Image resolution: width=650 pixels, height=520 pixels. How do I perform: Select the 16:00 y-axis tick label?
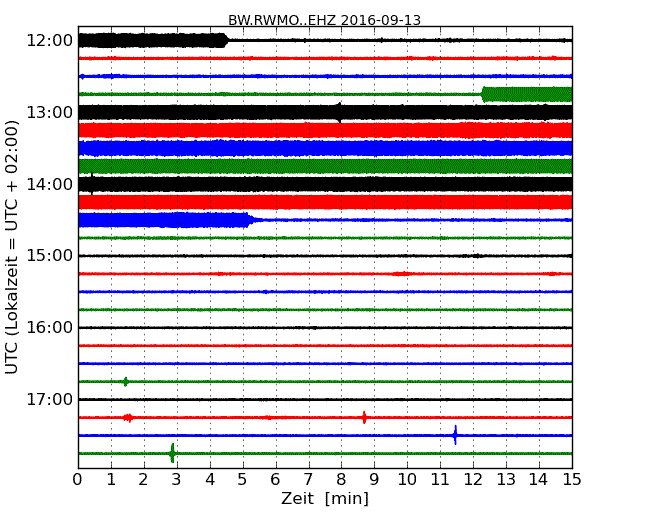50,328
